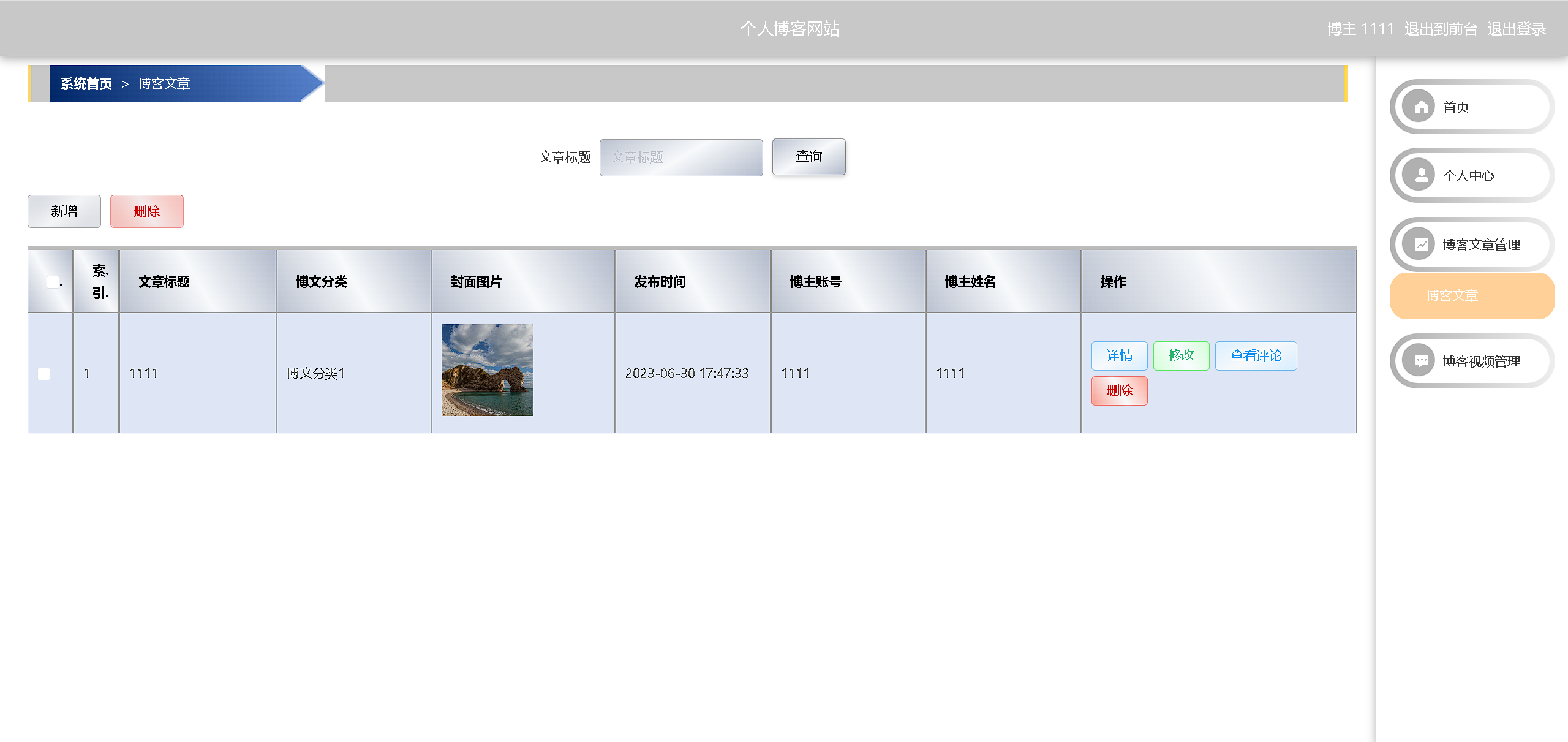Viewport: 1568px width, 742px height.
Task: Expand the 博客视频管理 sidebar menu
Action: click(1481, 361)
